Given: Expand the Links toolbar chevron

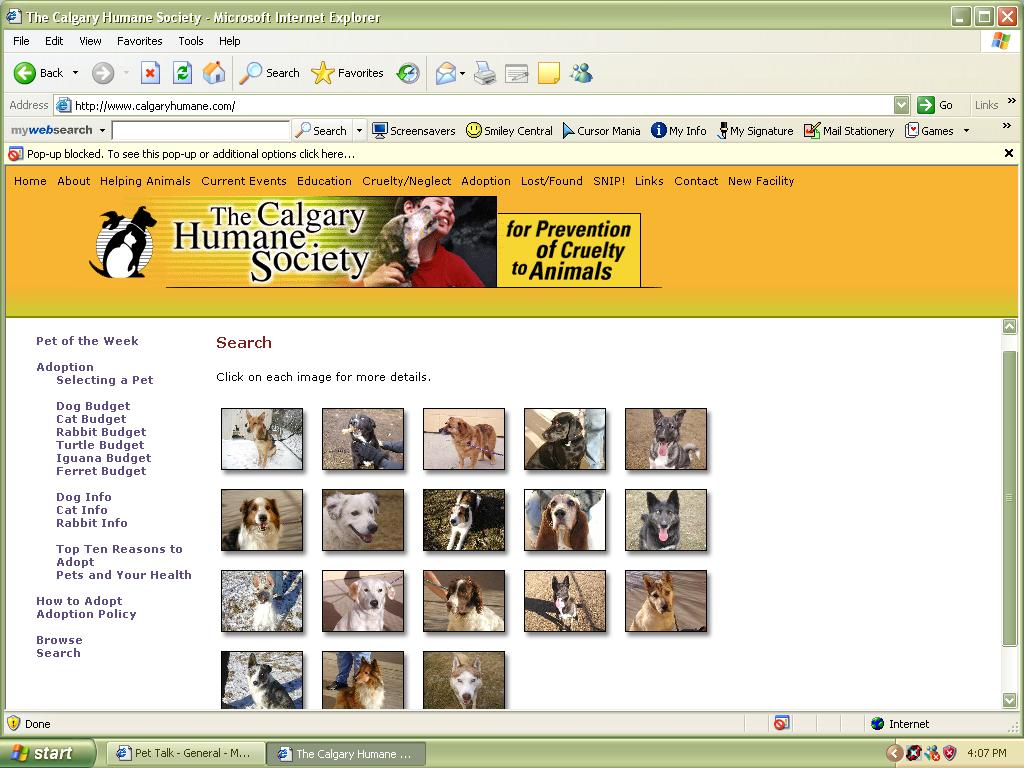Looking at the screenshot, I should click(1012, 101).
